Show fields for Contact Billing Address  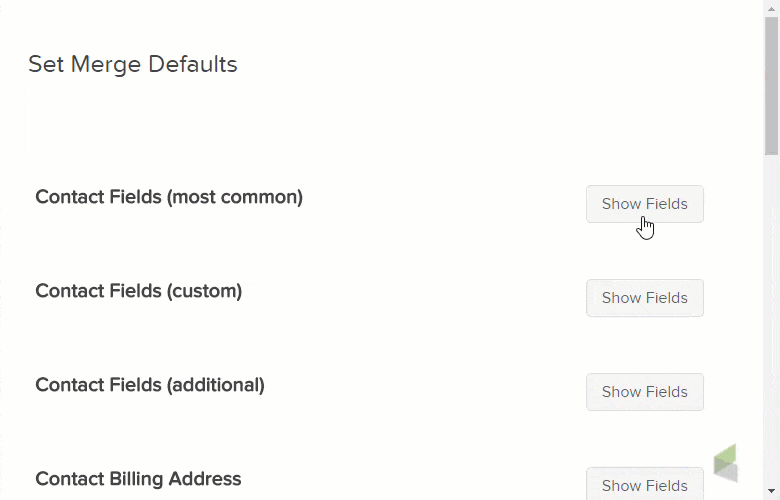[x=644, y=485]
